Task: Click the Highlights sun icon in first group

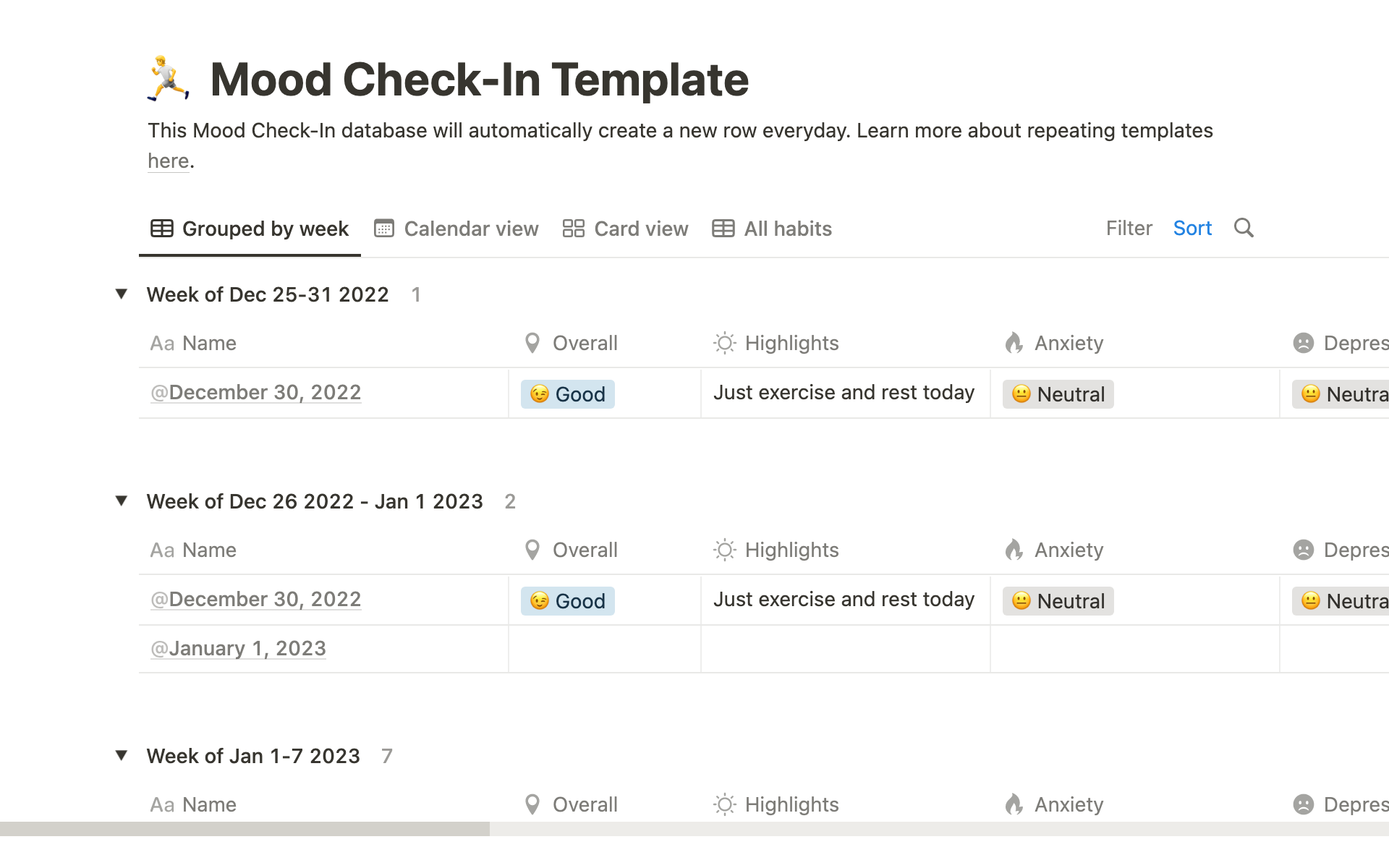Action: (724, 343)
